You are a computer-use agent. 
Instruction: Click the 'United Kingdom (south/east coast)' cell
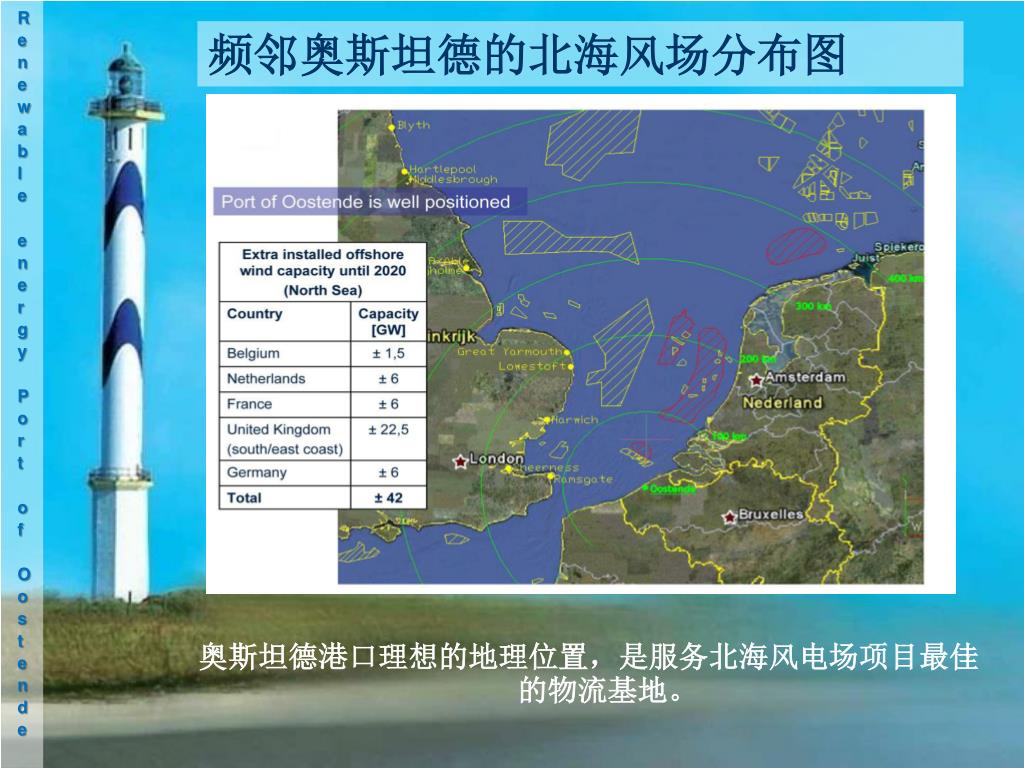285,439
